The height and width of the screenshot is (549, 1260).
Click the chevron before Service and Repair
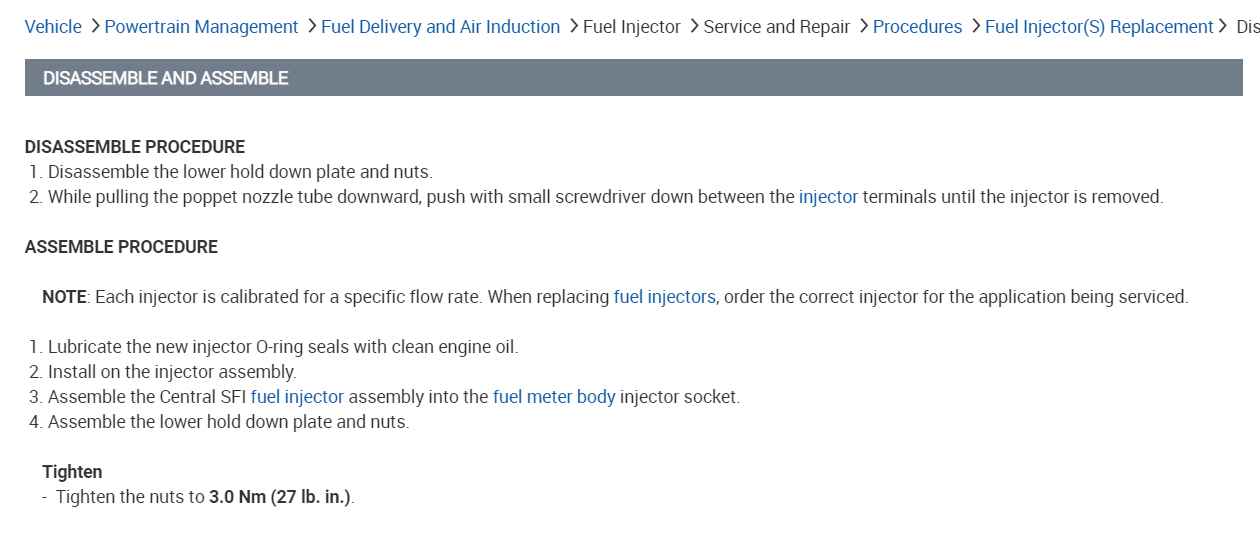(693, 26)
